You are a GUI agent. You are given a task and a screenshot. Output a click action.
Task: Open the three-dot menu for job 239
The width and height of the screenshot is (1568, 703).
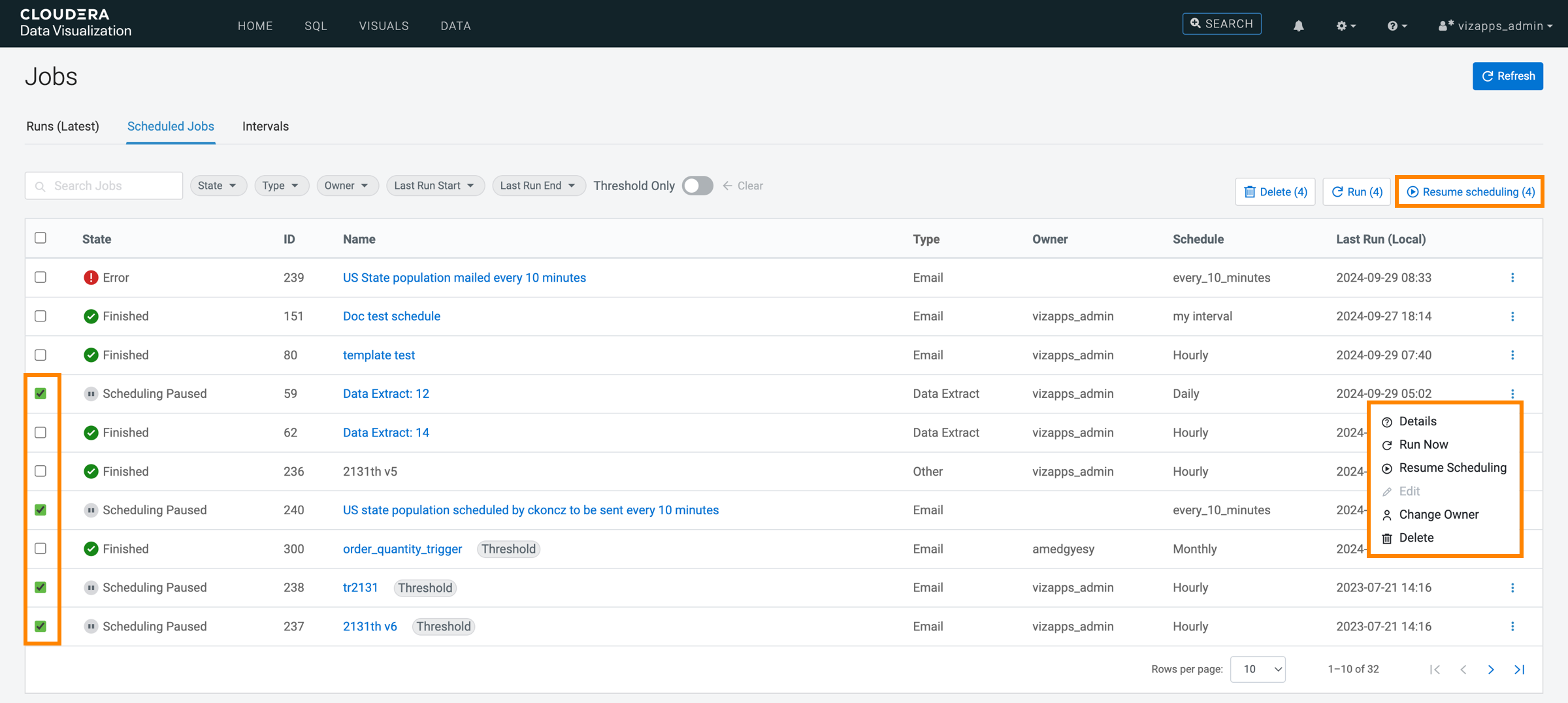pos(1512,278)
